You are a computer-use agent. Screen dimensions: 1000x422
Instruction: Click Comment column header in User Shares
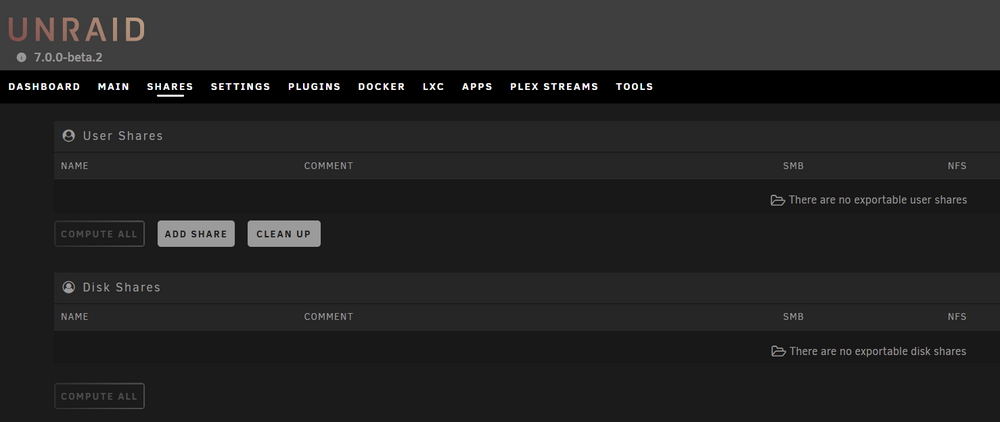[328, 166]
